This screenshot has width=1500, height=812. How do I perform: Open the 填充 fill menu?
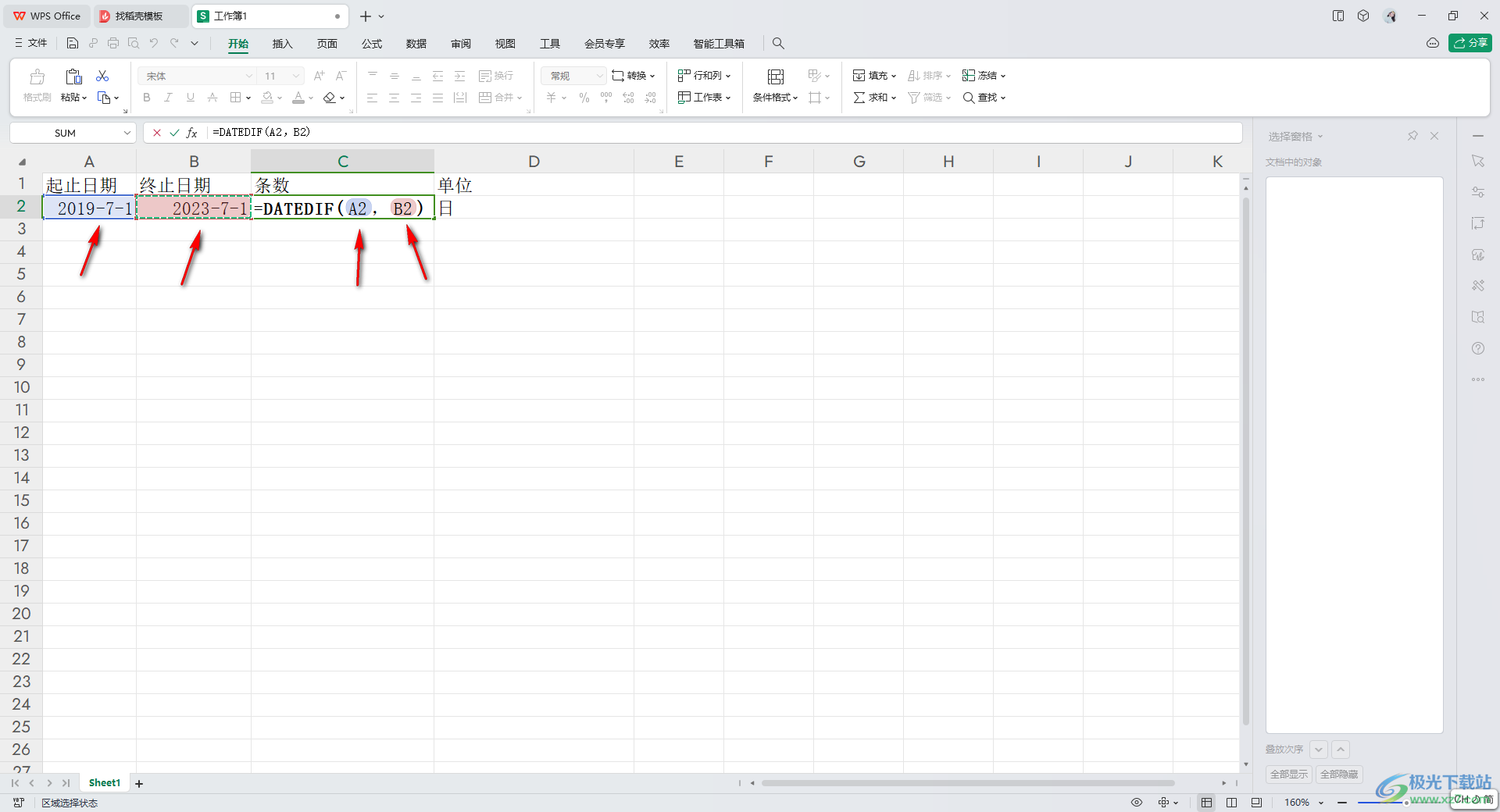[874, 76]
